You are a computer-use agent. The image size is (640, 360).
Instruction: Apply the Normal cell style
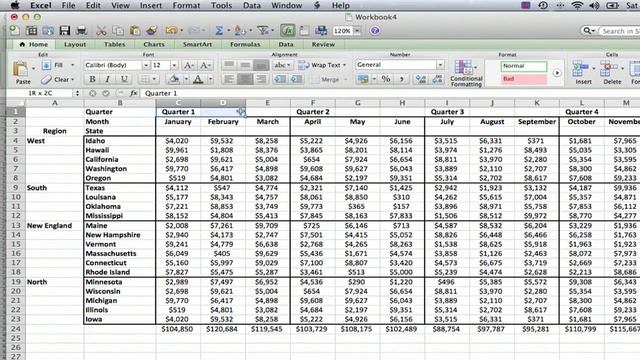pos(524,66)
